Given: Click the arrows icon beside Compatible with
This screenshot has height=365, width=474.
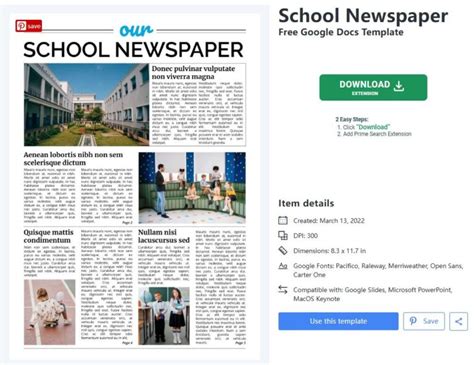Looking at the screenshot, I should pos(283,290).
